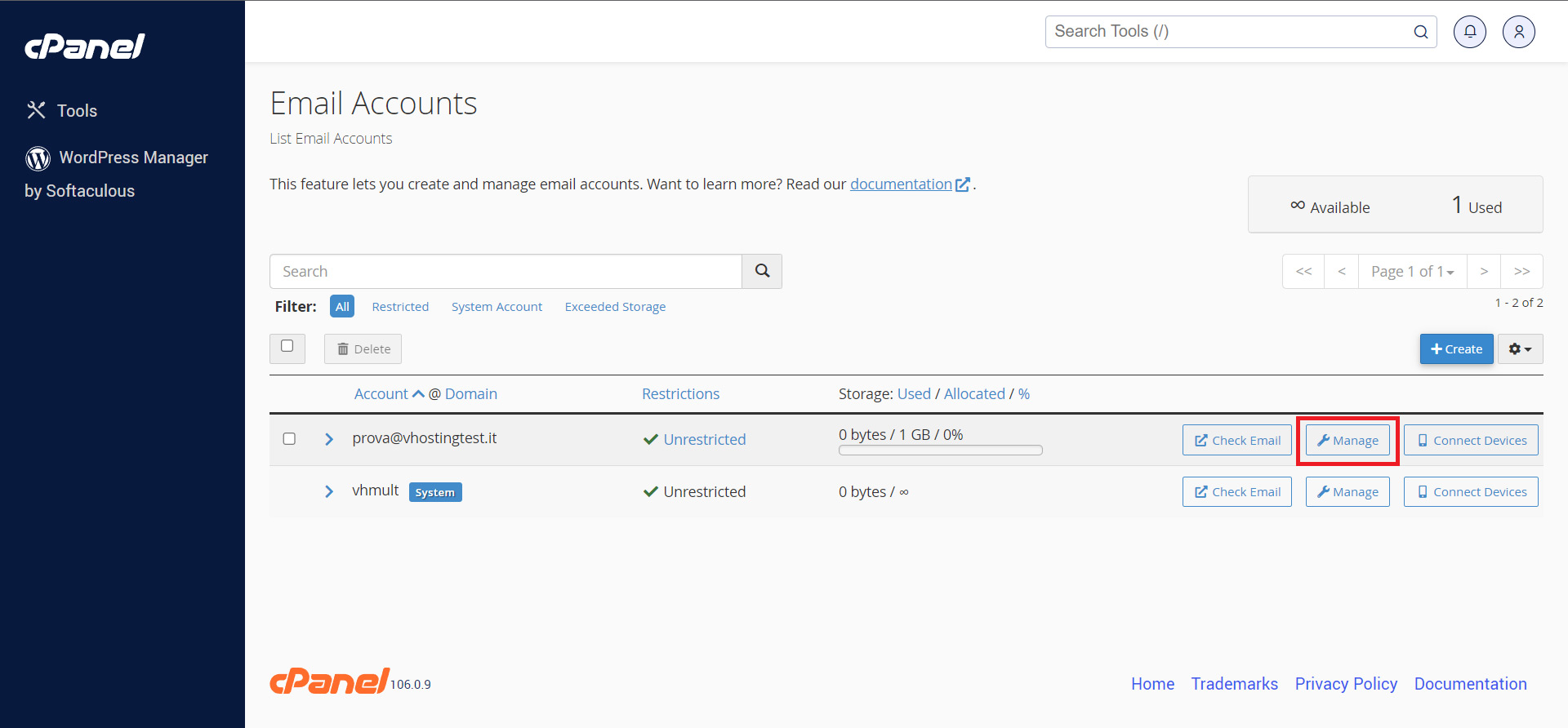Check Email for vhmult account
The width and height of the screenshot is (1568, 728).
(1237, 491)
